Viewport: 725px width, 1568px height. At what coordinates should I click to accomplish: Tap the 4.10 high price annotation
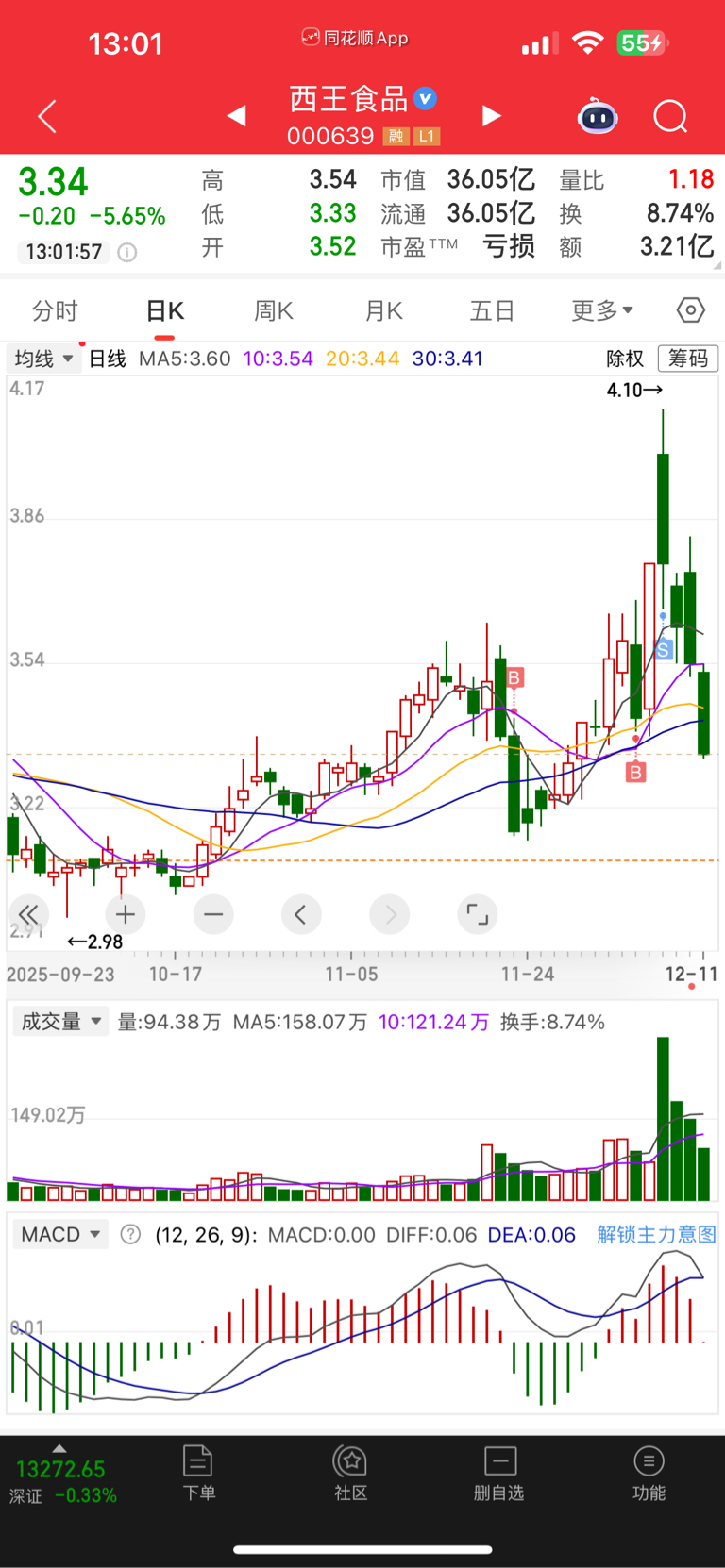[634, 390]
